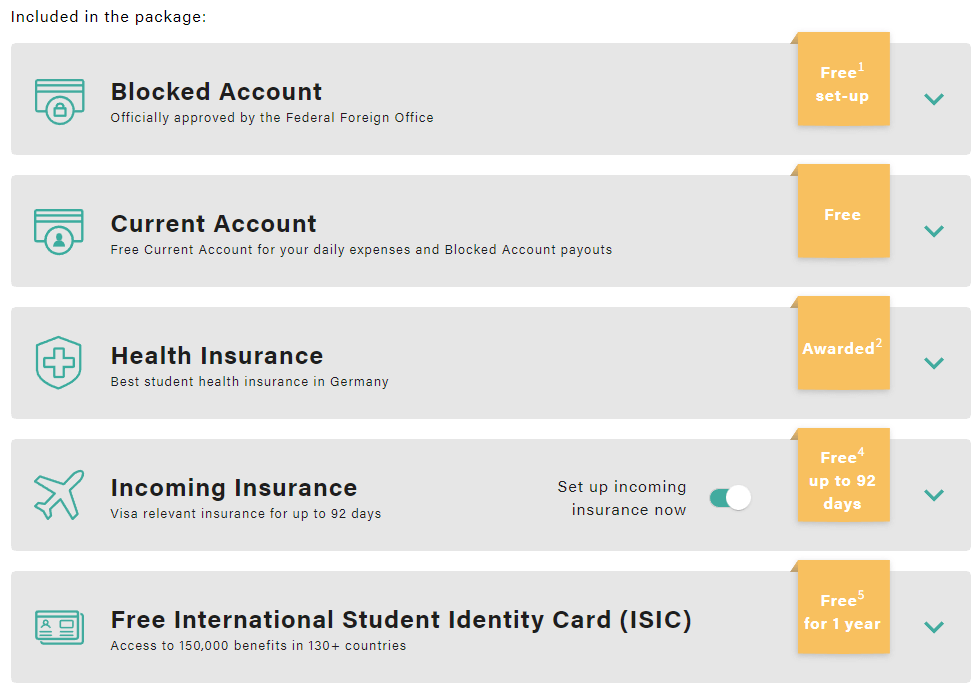Expand the Incoming Insurance section chevron
979x689 pixels.
[934, 495]
